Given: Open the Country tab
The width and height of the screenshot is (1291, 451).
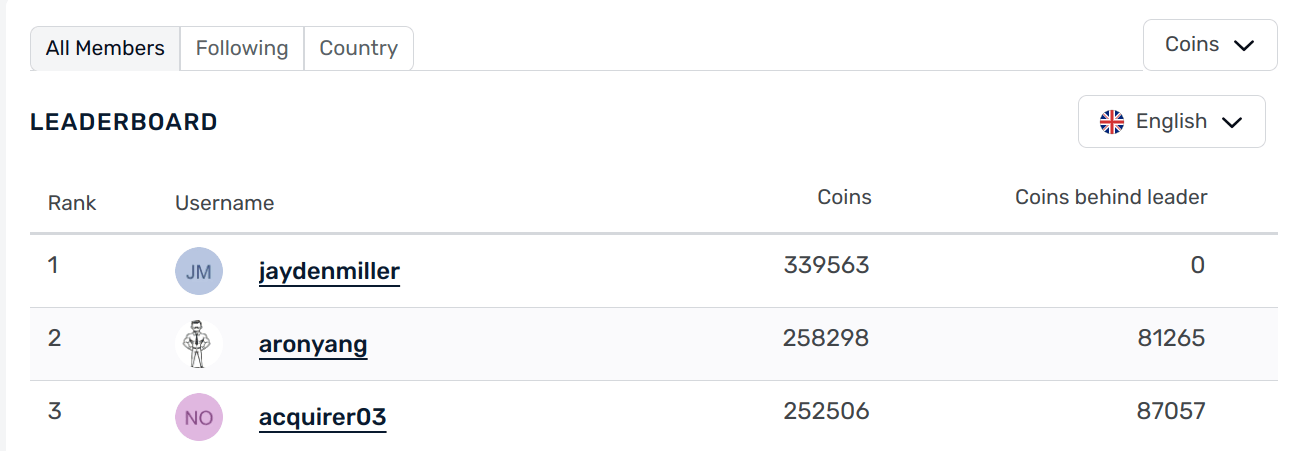Looking at the screenshot, I should click(358, 48).
